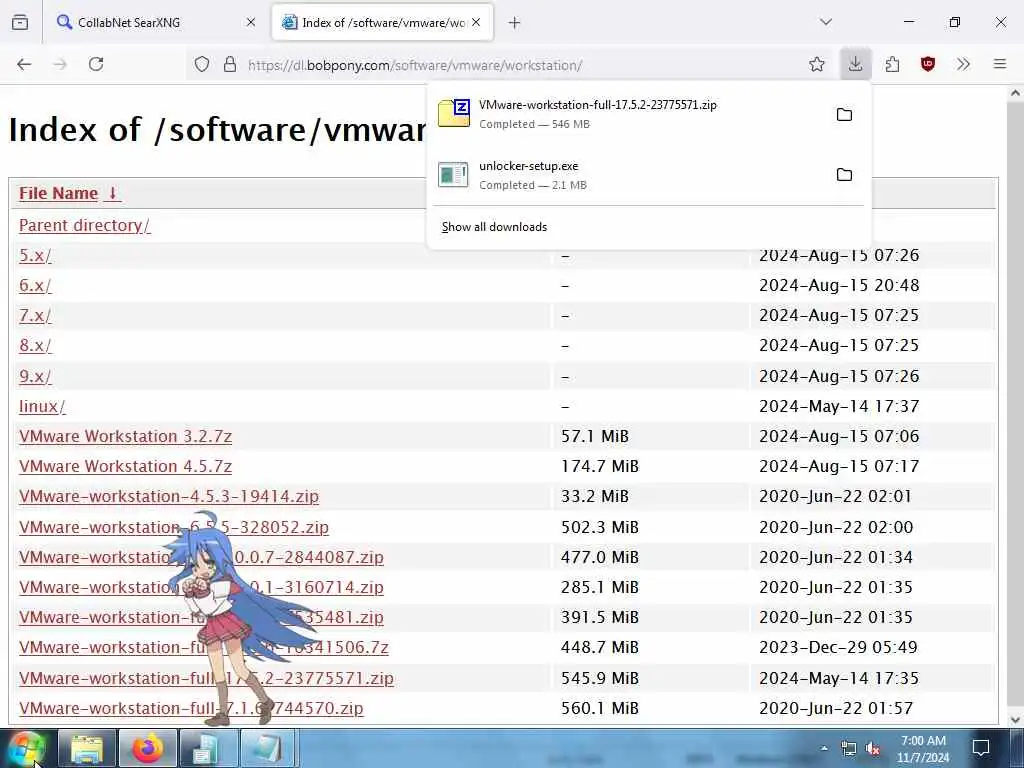Click the muted volume tray icon
This screenshot has height=768, width=1024.
click(872, 749)
